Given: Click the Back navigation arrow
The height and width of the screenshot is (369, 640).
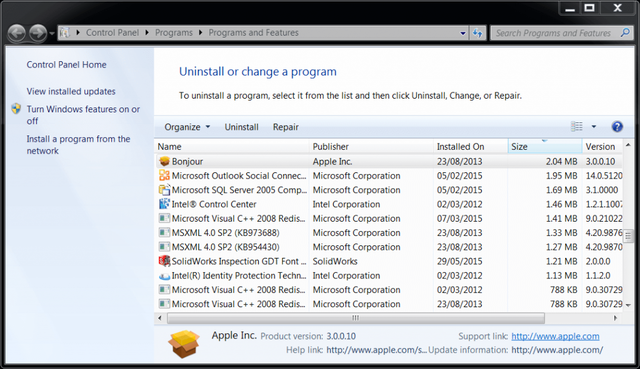Looking at the screenshot, I should click(x=17, y=33).
